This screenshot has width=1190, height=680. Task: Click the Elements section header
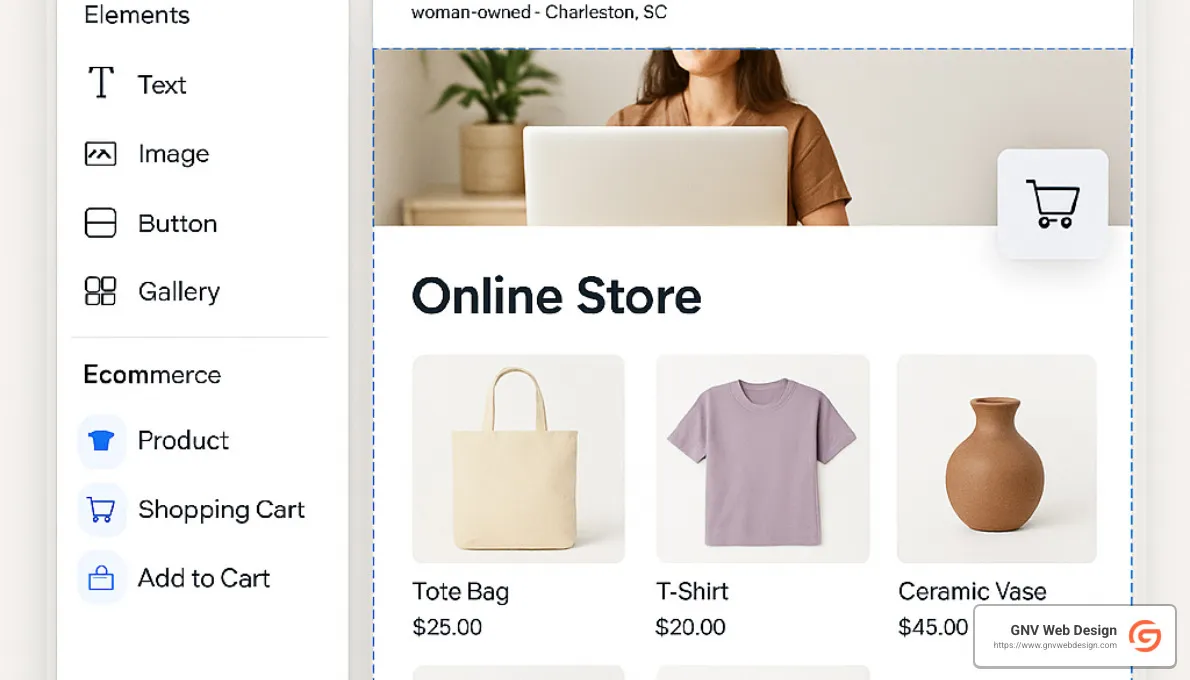tap(136, 15)
